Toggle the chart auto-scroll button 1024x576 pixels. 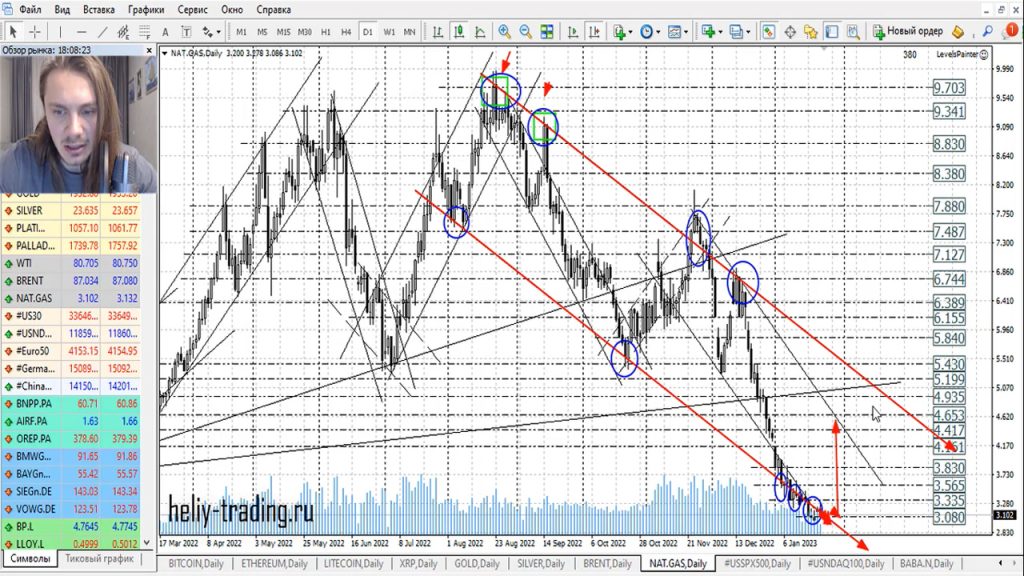click(x=570, y=31)
